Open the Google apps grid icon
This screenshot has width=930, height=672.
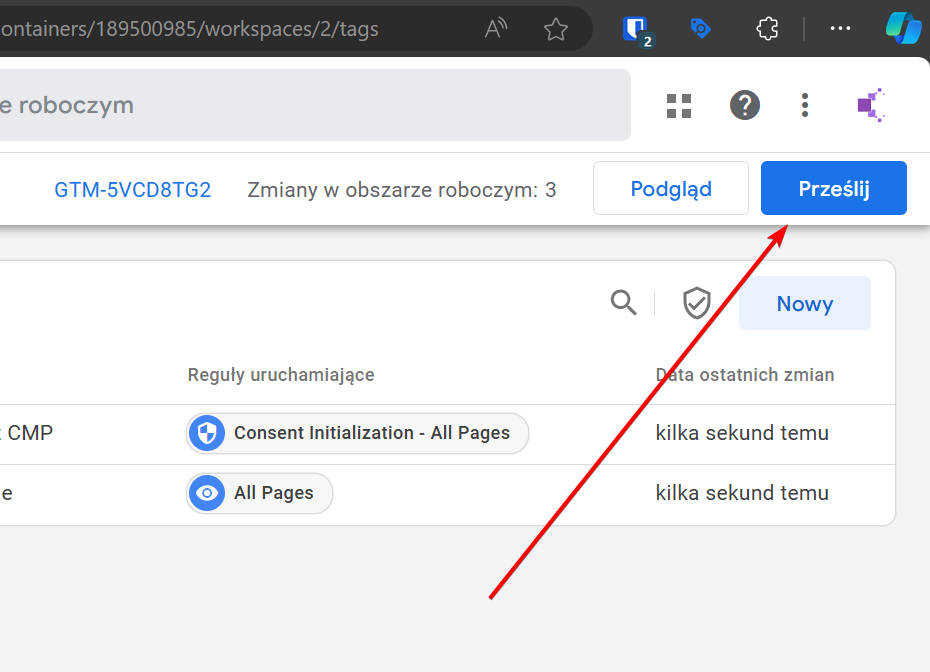[679, 106]
